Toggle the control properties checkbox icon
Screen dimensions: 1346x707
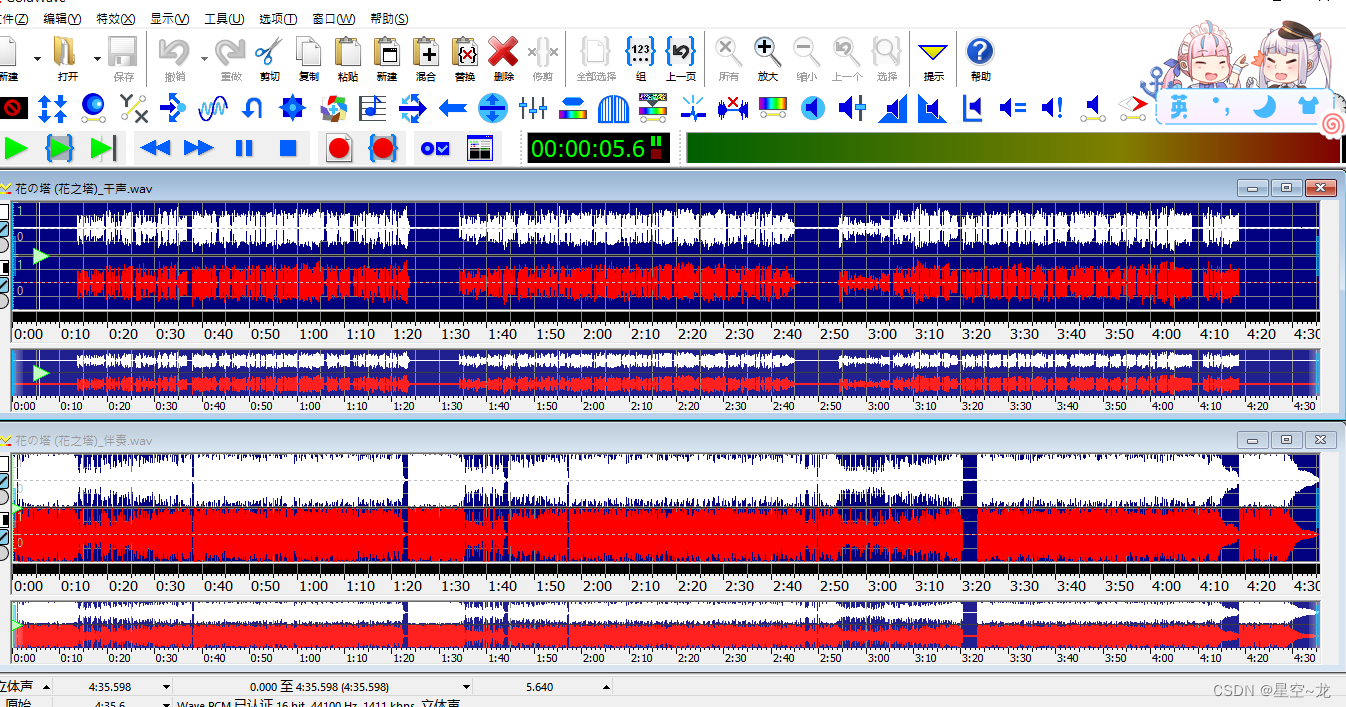435,149
